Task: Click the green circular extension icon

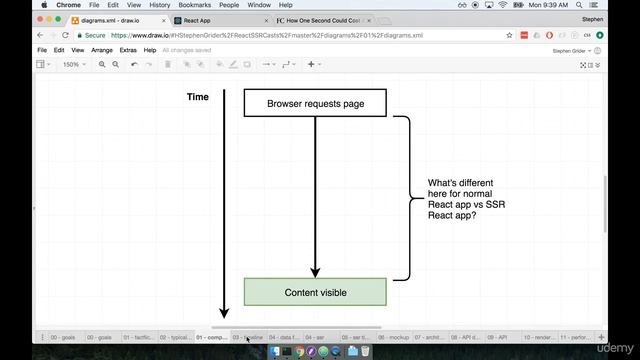Action: [600, 36]
